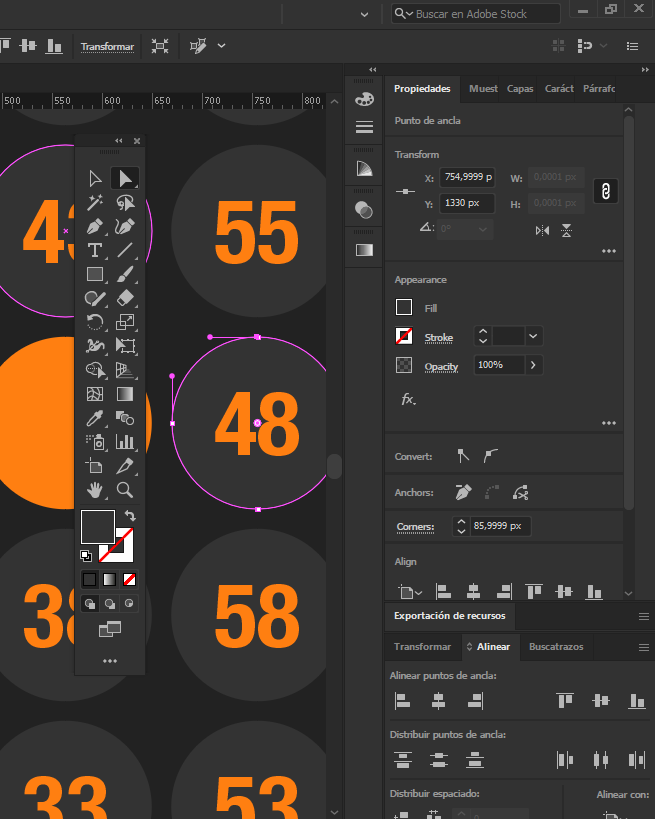The width and height of the screenshot is (655, 819).
Task: Select the Artboard tool
Action: [x=95, y=465]
